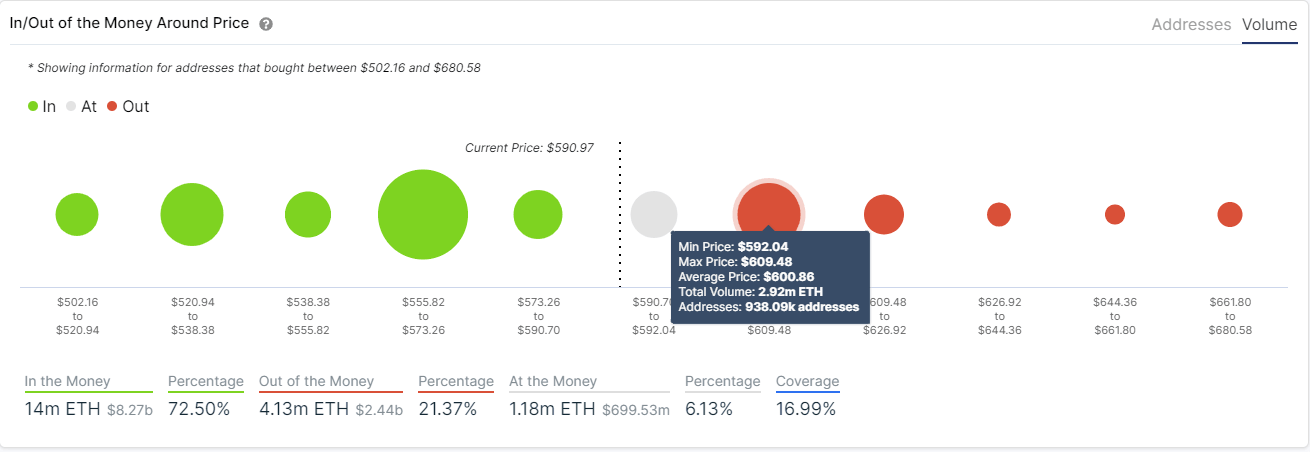
Task: Click the In the Money label
Action: pyautogui.click(x=68, y=381)
